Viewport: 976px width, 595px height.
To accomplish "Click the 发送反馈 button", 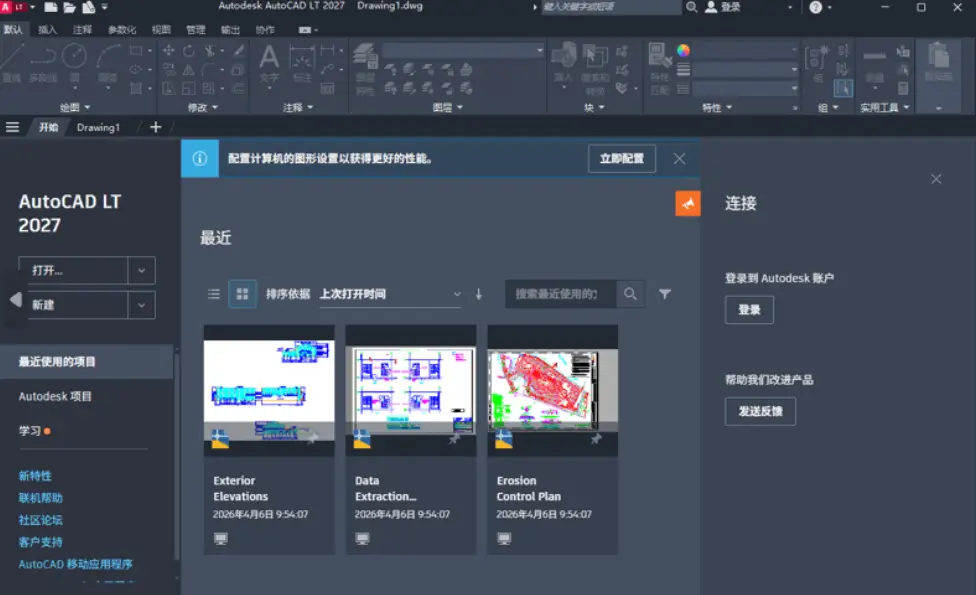I will point(760,411).
